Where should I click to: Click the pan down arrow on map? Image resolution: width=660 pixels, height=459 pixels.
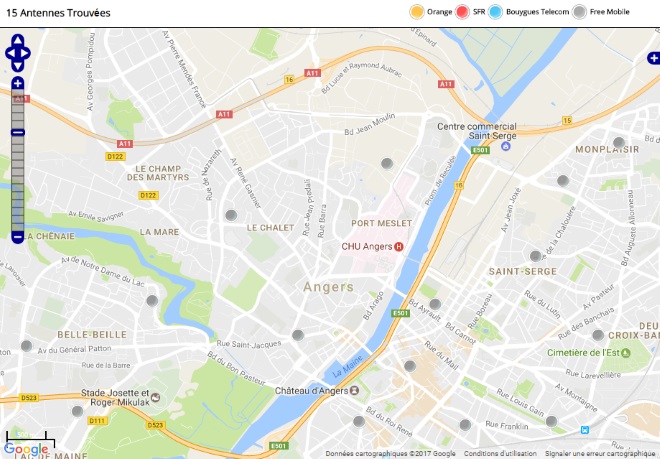(18, 66)
